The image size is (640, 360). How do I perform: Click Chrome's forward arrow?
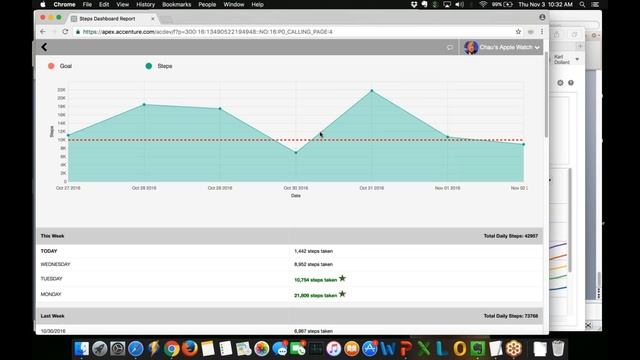pyautogui.click(x=54, y=31)
